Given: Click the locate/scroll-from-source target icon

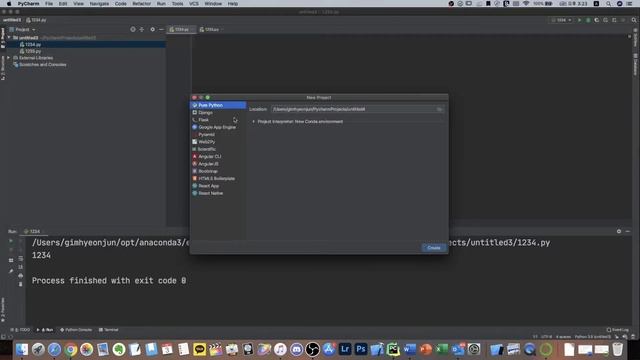Looking at the screenshot, I should (x=133, y=29).
